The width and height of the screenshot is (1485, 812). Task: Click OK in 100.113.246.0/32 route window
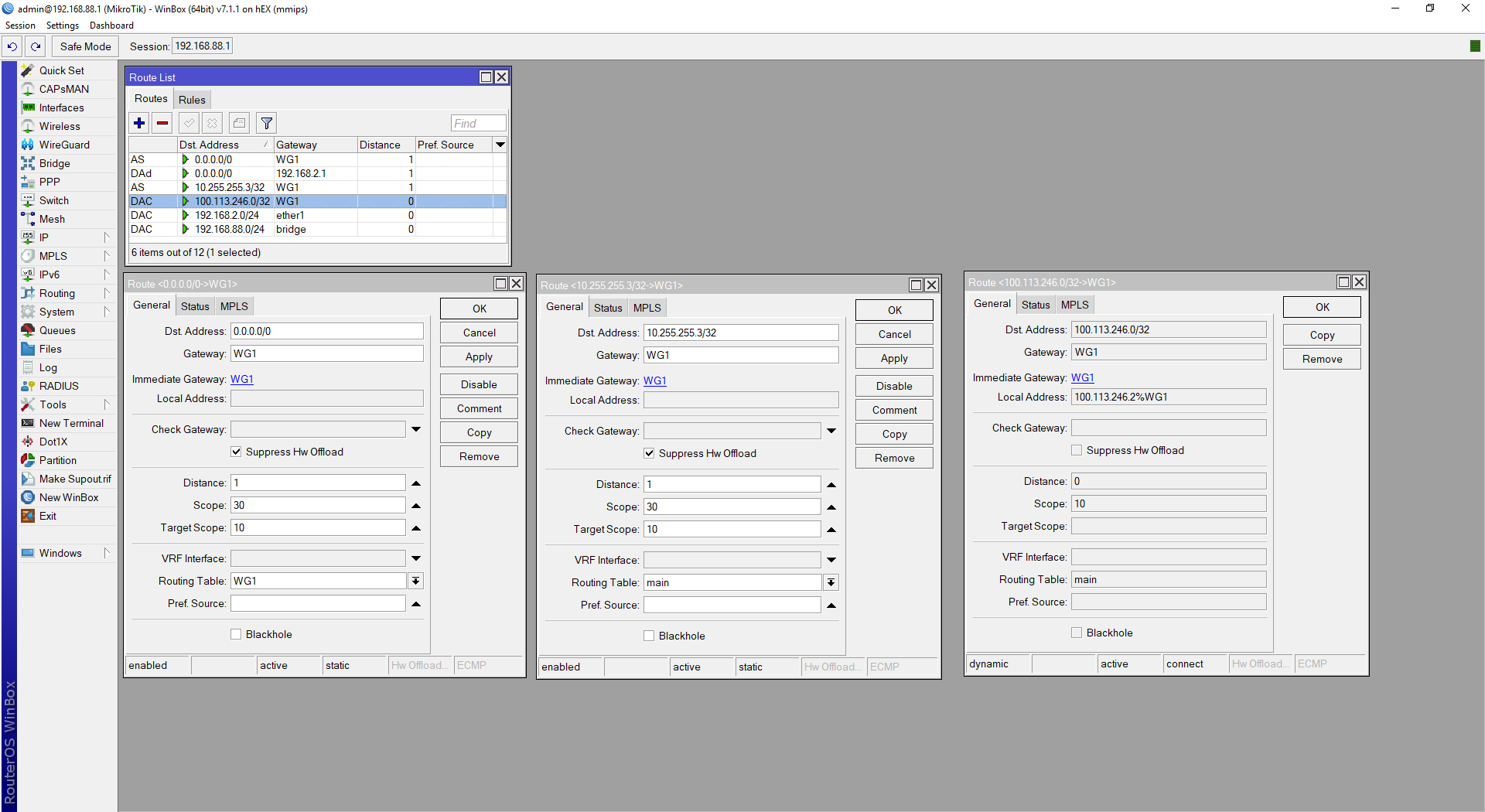click(x=1322, y=307)
